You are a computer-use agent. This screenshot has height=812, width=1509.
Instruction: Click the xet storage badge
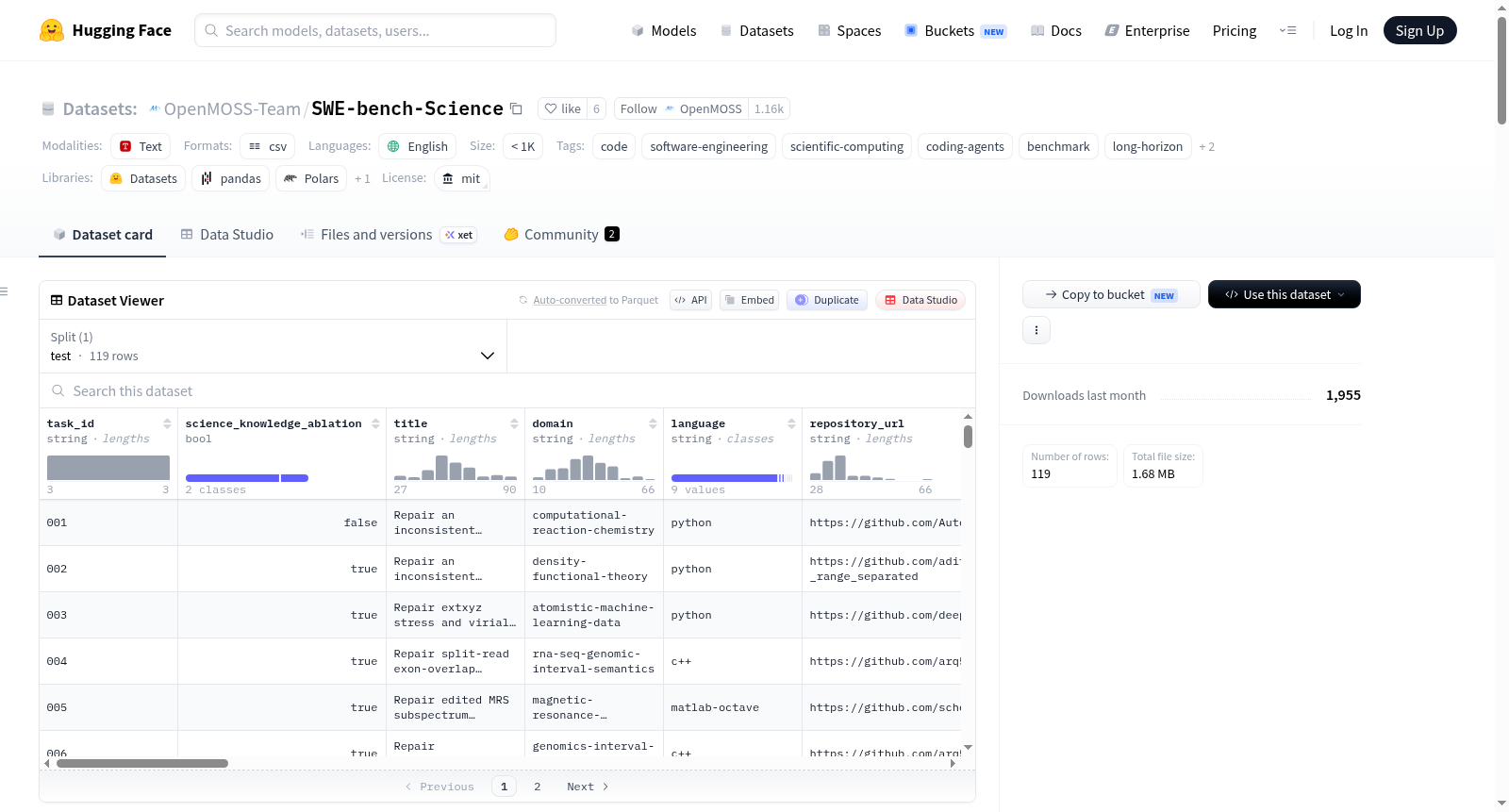[459, 235]
